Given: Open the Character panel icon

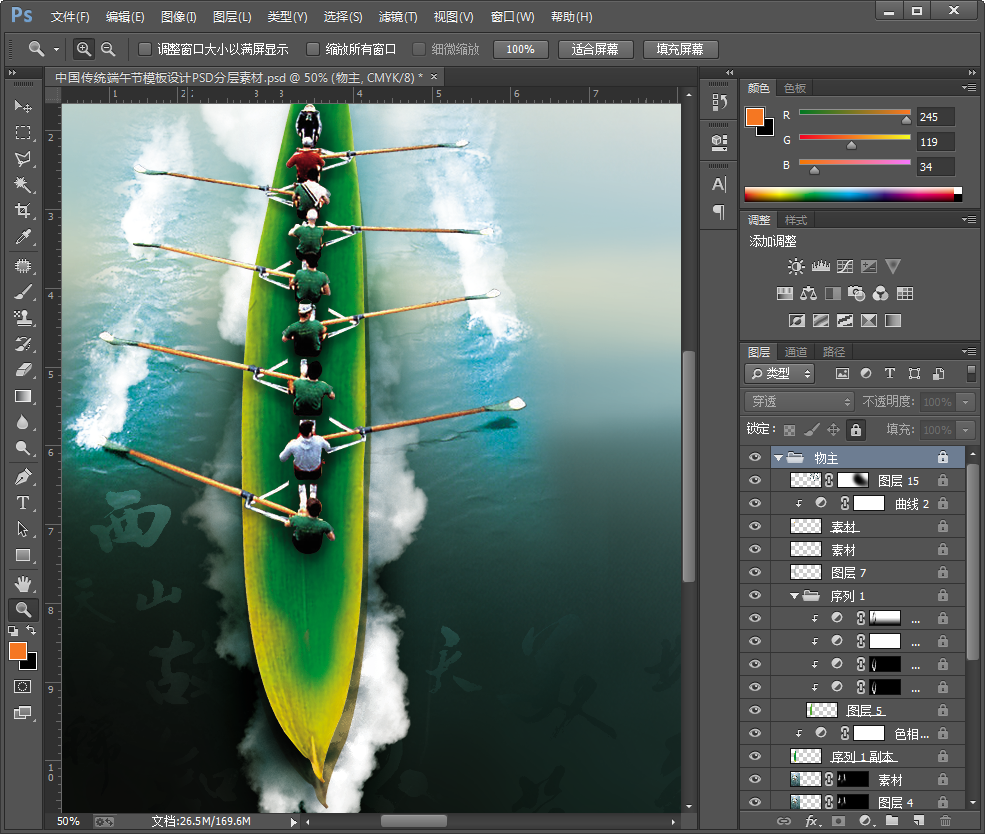Looking at the screenshot, I should (x=719, y=184).
